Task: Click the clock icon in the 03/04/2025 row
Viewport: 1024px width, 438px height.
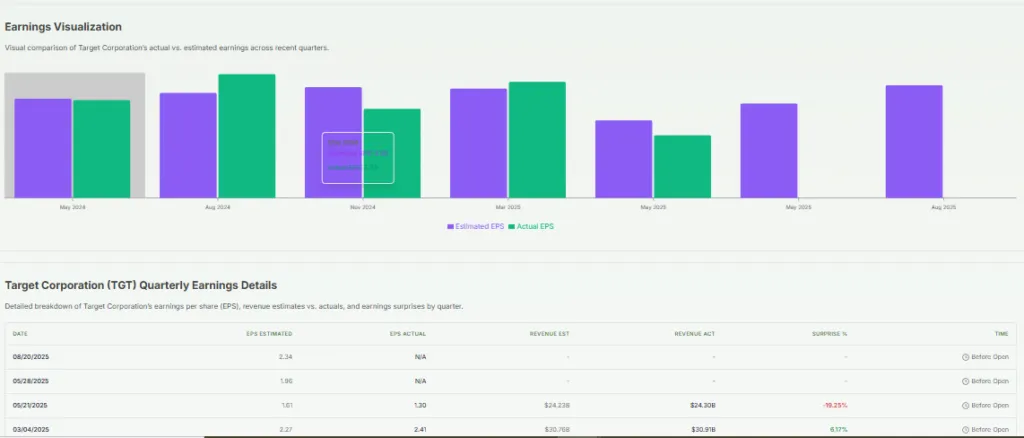Action: 966,429
